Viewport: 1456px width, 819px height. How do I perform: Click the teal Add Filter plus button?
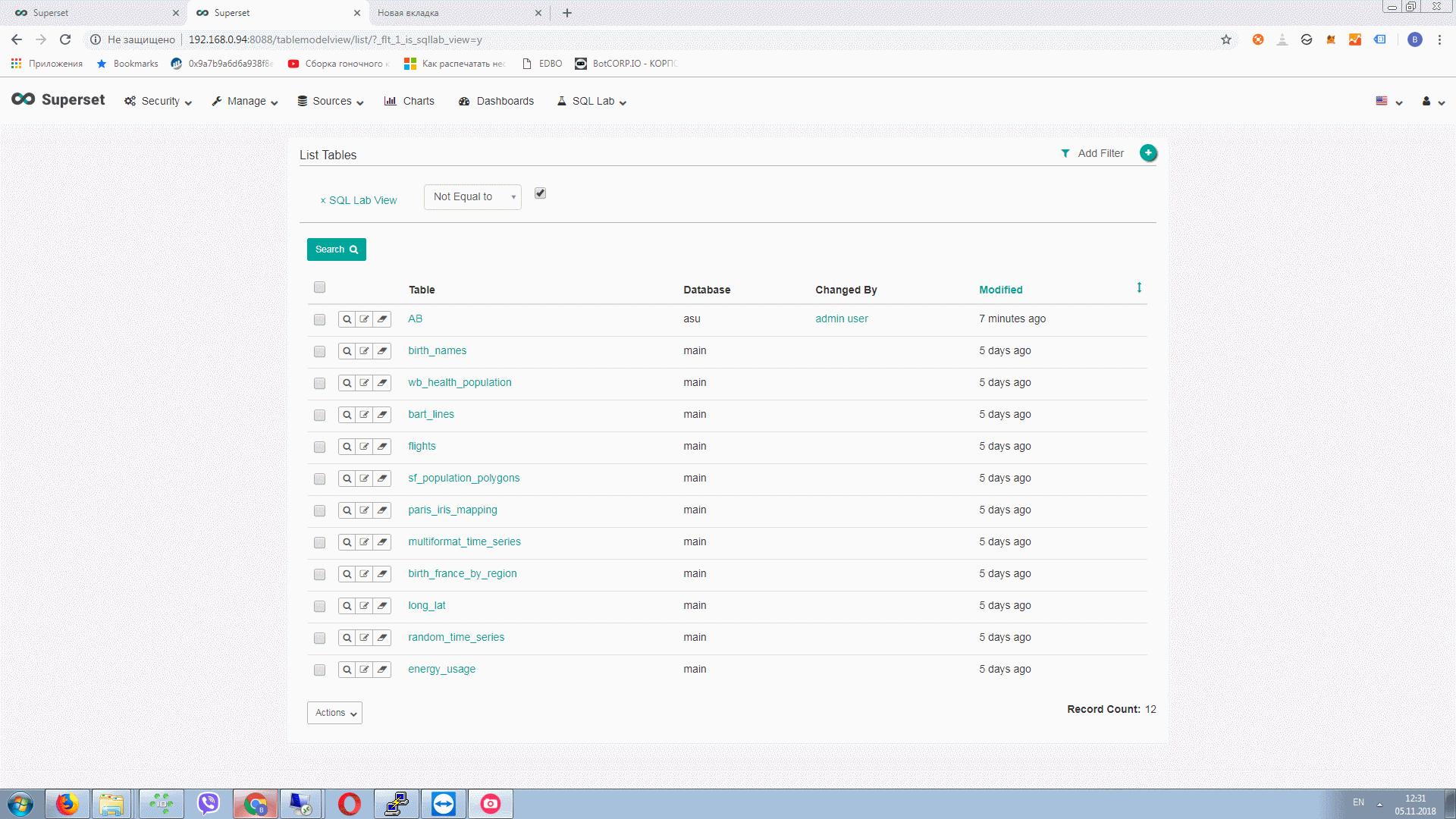coord(1148,152)
